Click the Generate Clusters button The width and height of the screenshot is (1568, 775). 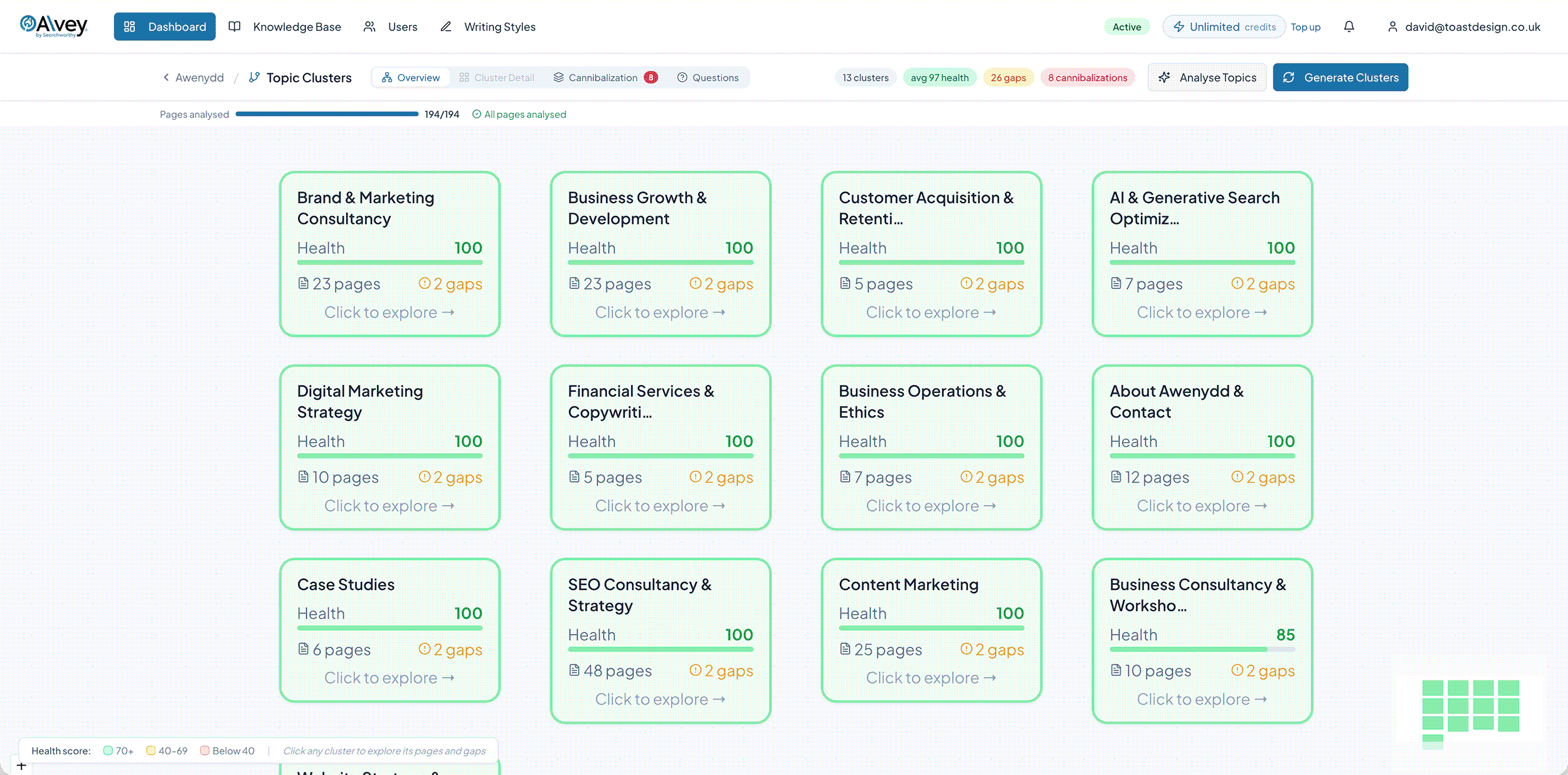1340,77
